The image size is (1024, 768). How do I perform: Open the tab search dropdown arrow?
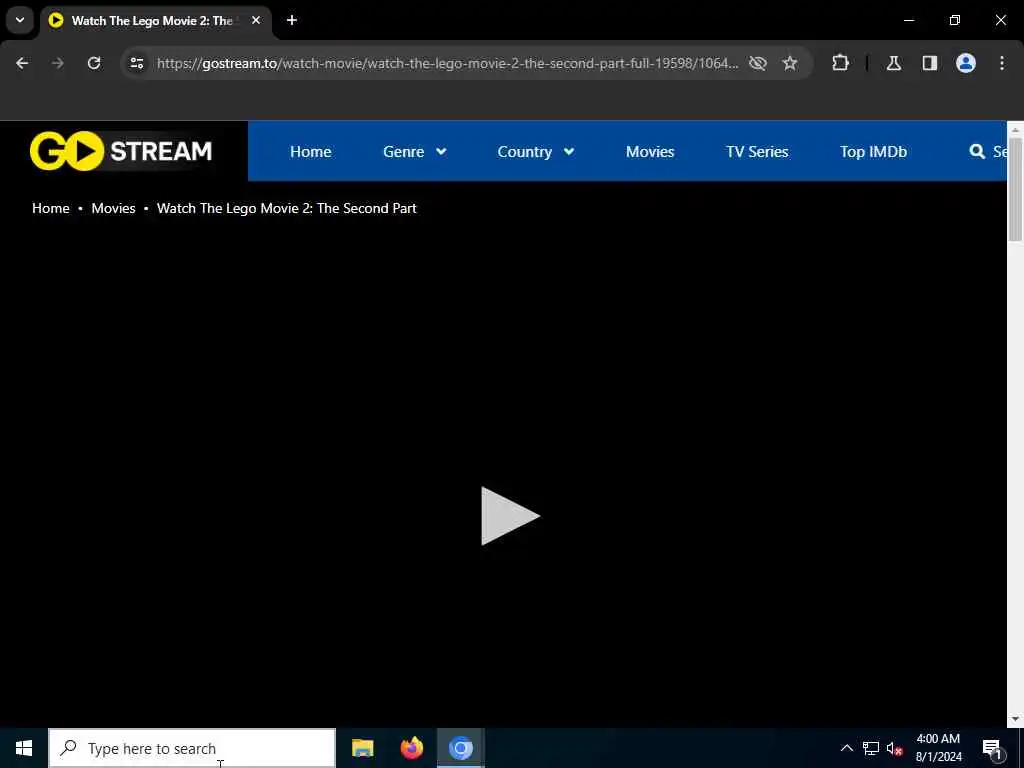coord(20,20)
